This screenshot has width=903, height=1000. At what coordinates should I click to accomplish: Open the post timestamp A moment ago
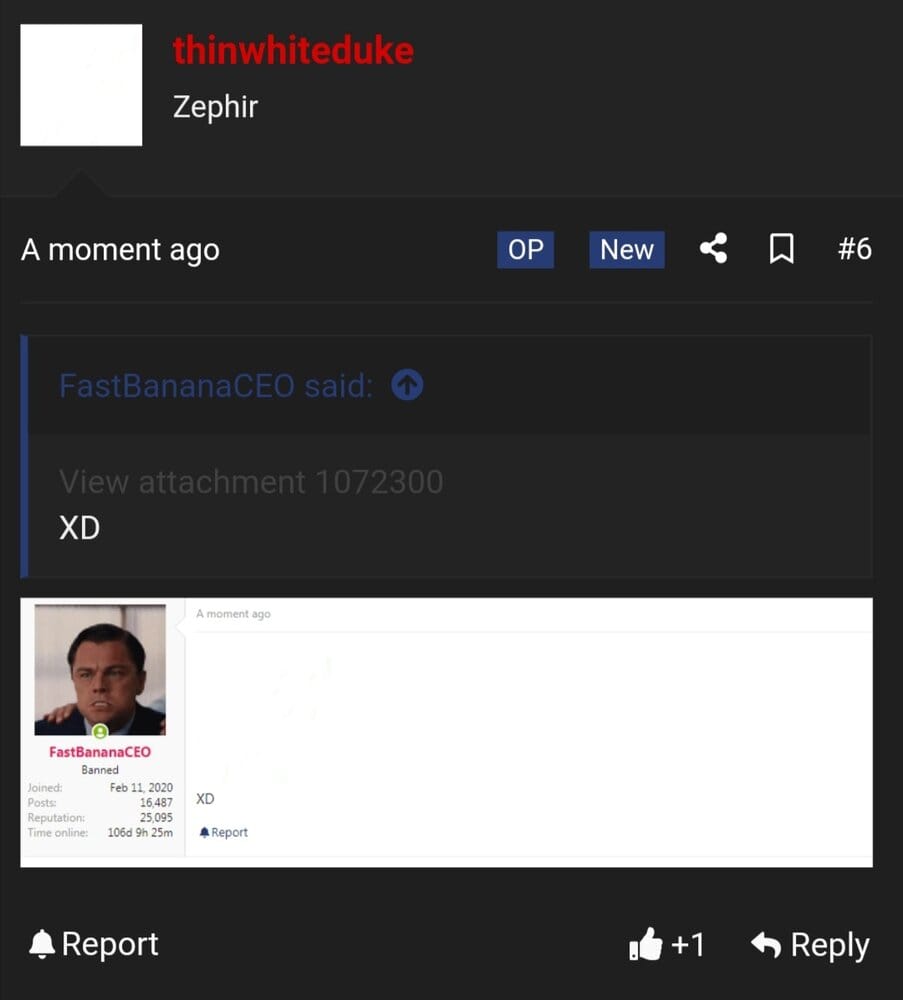119,250
